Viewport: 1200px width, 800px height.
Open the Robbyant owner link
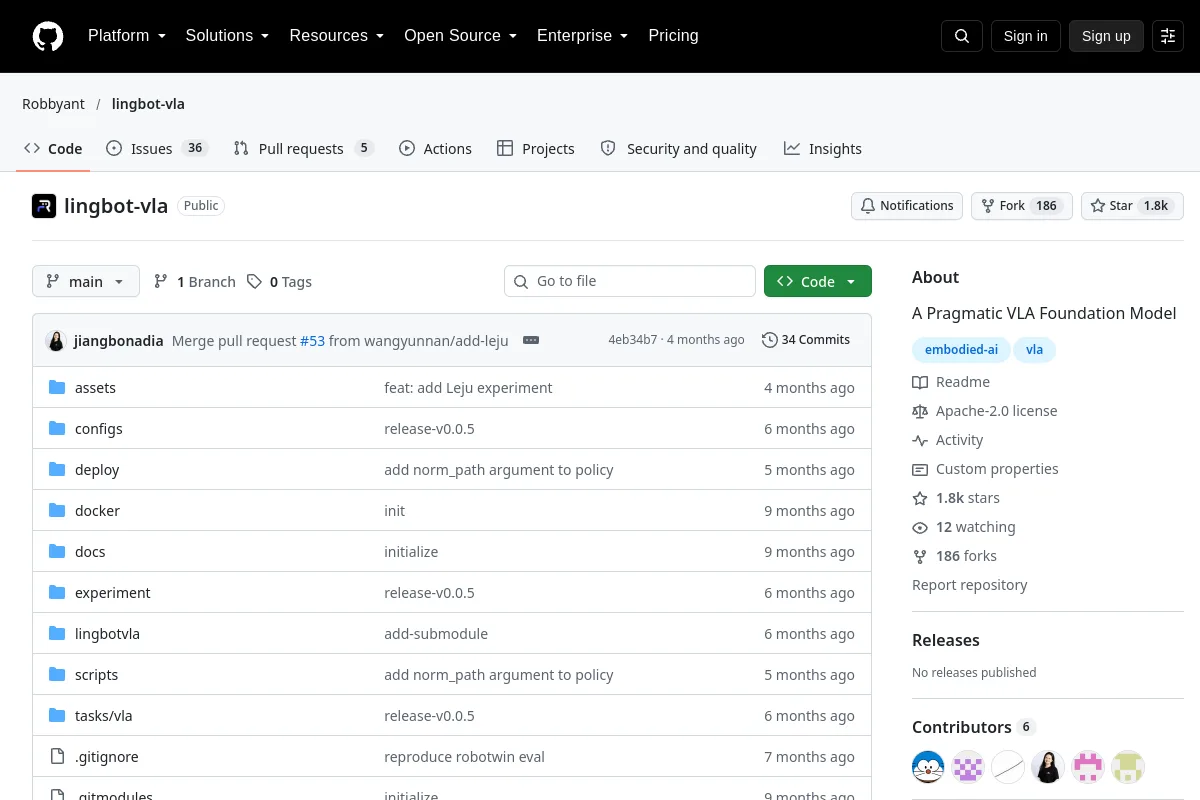pyautogui.click(x=54, y=104)
